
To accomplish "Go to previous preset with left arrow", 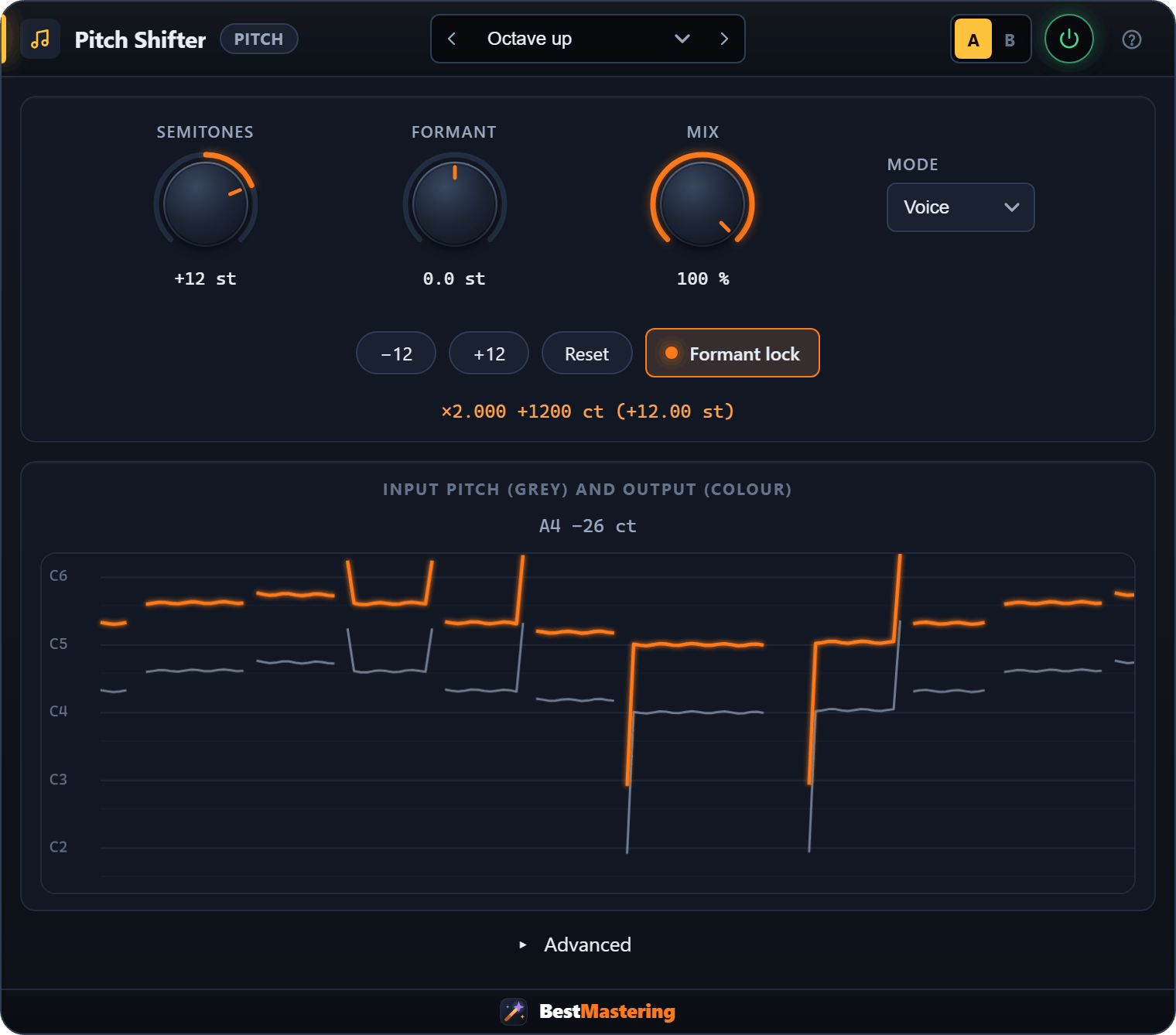I will (452, 39).
